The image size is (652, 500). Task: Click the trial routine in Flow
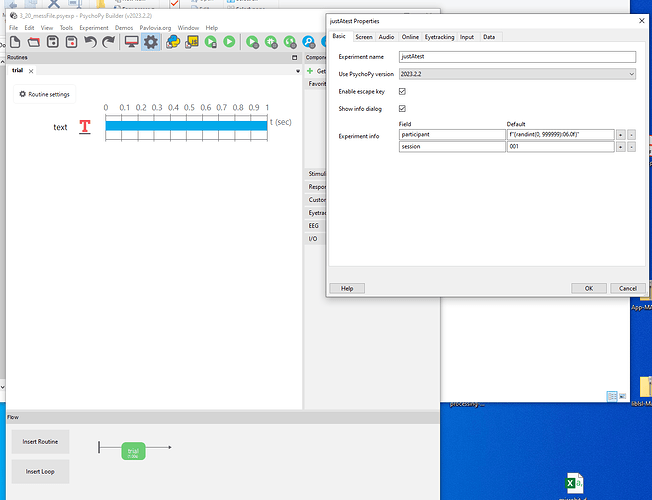pyautogui.click(x=133, y=451)
